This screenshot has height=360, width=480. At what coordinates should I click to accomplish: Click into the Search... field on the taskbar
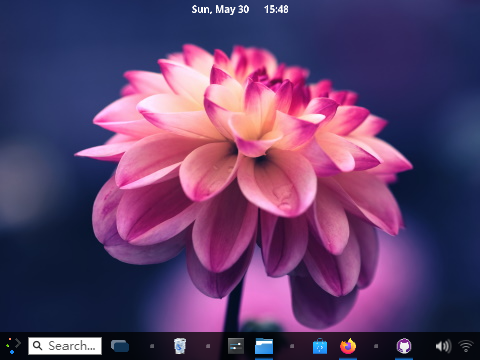click(65, 346)
